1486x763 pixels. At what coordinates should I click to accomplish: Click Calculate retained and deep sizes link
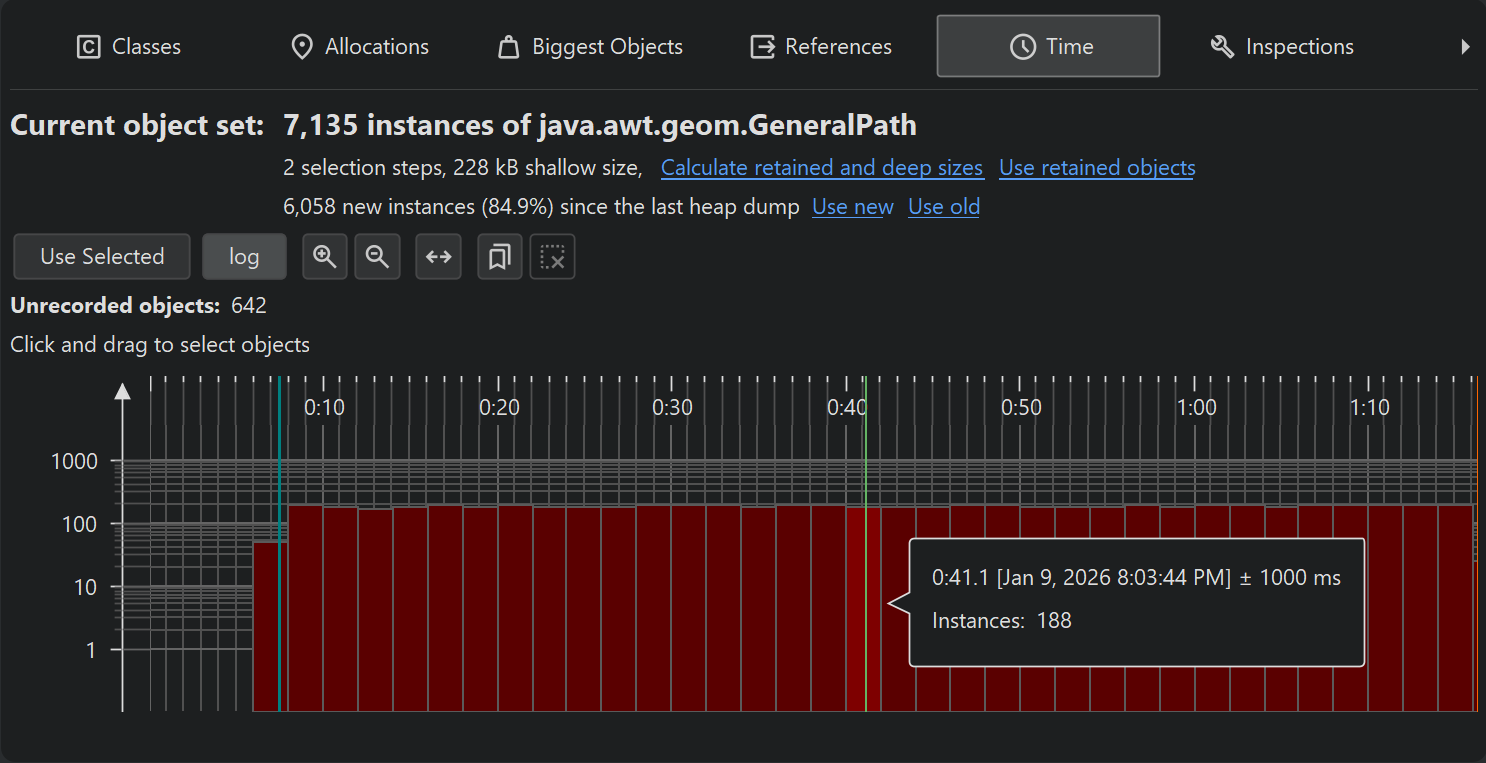(x=821, y=168)
